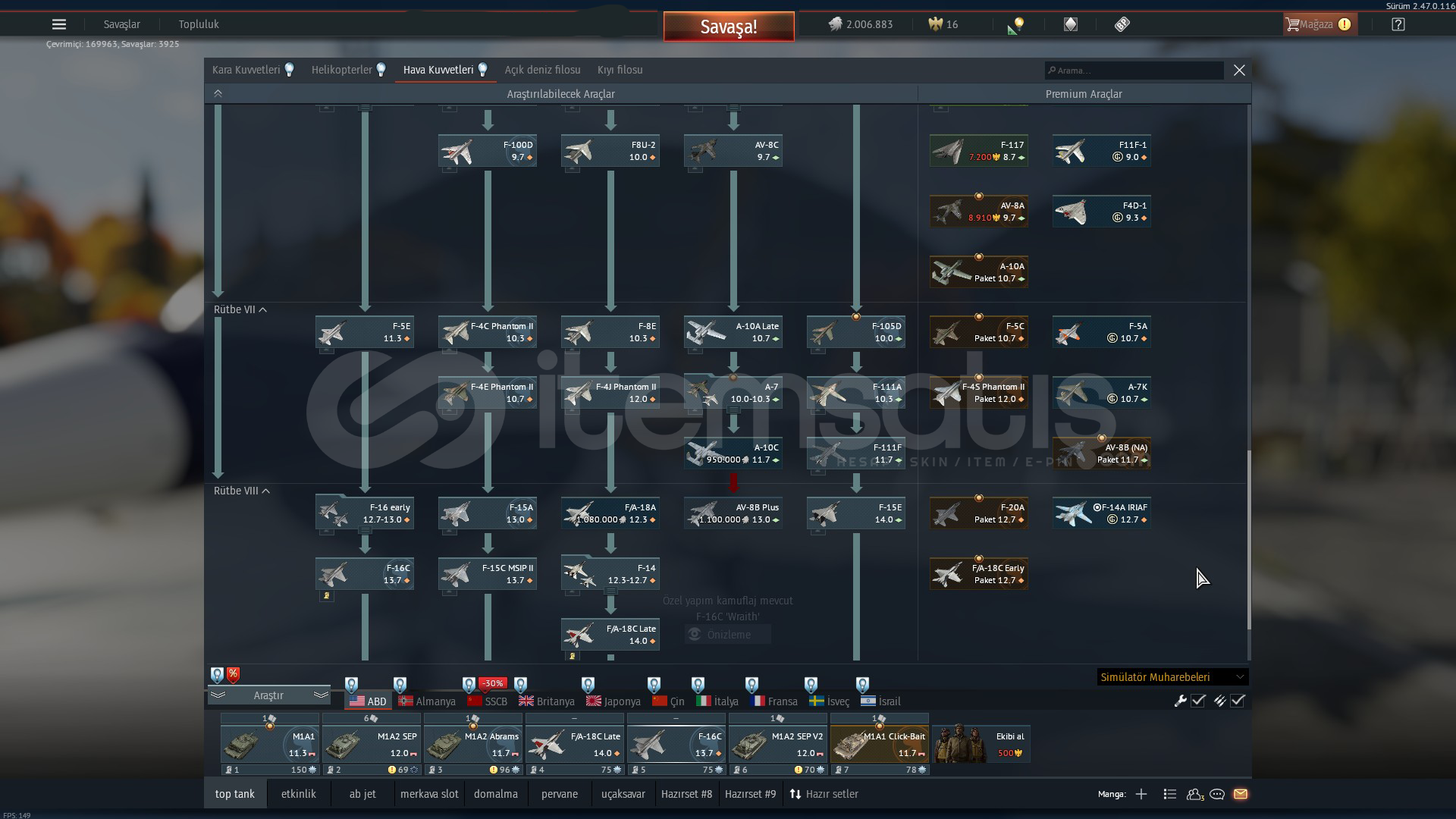Select the F-4E Phantom II aircraft
The width and height of the screenshot is (1456, 819).
(x=488, y=393)
